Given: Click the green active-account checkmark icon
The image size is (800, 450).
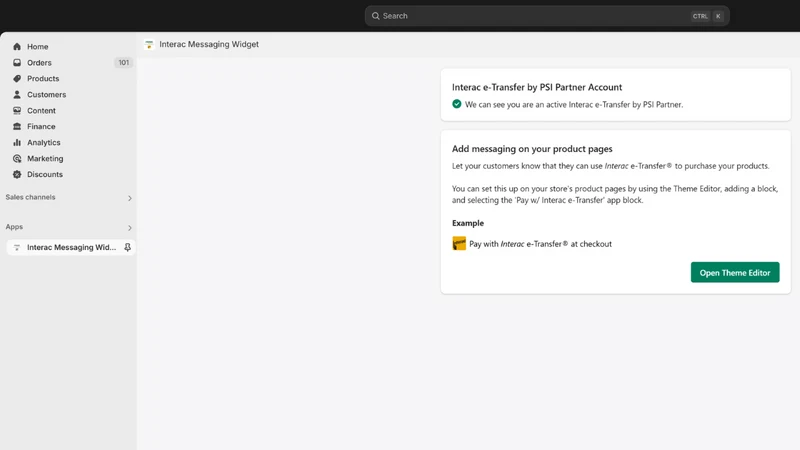Looking at the screenshot, I should [457, 104].
